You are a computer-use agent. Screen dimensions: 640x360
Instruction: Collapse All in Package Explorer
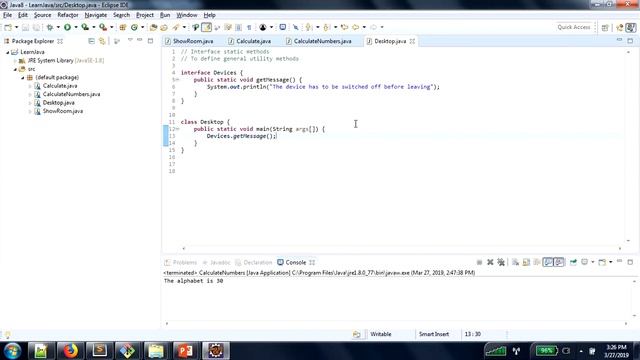coord(91,41)
